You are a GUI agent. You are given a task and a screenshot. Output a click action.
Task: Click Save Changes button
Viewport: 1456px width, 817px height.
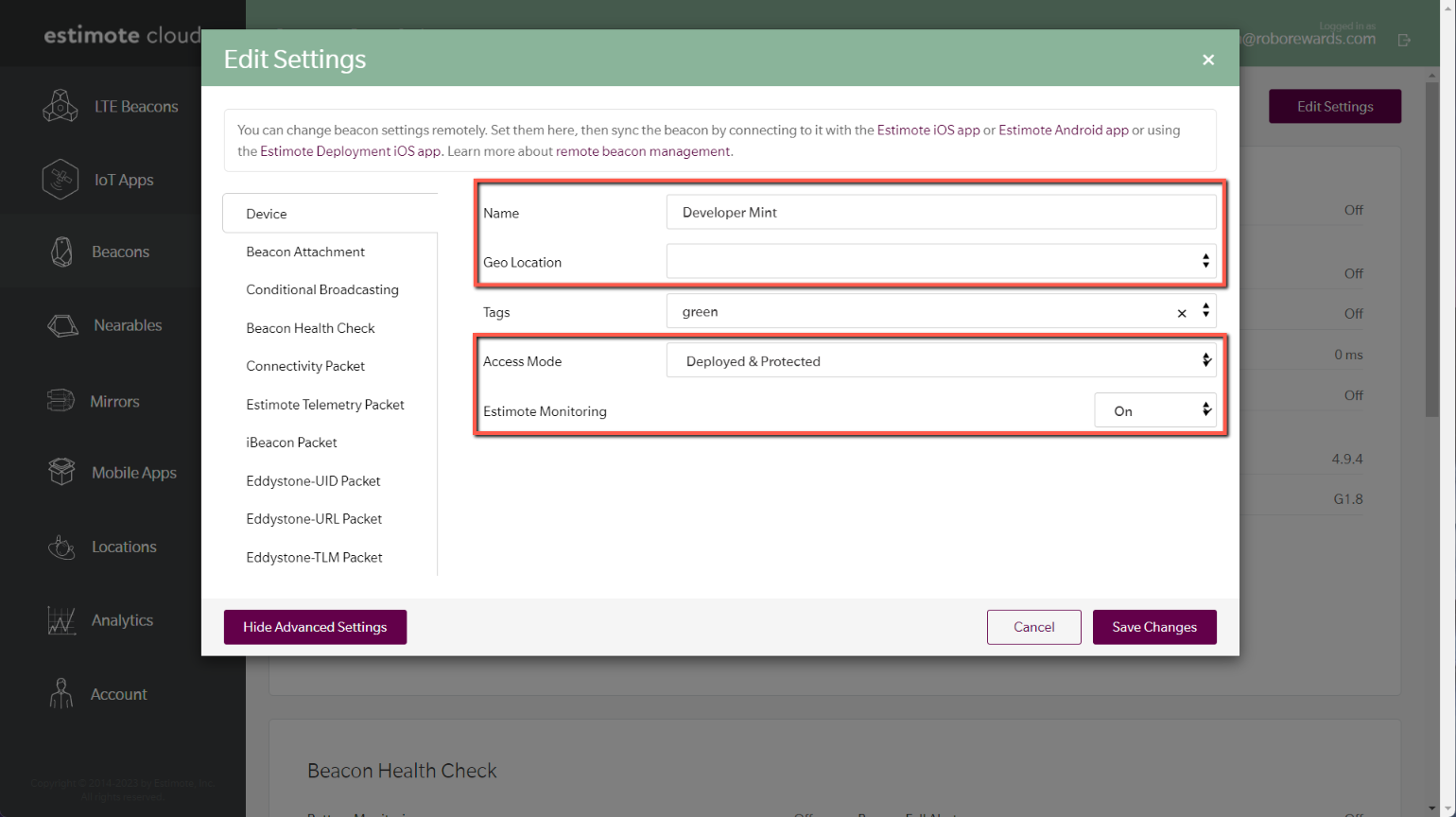1154,627
